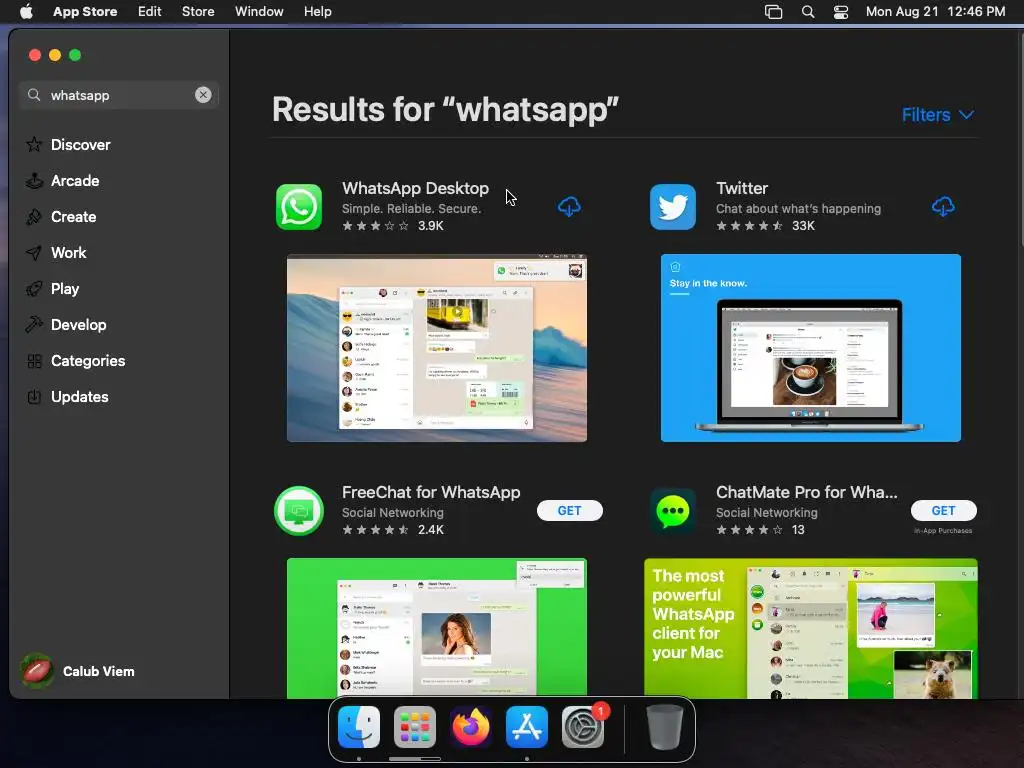The image size is (1024, 768).
Task: Click the ChatMate Pro app icon
Action: click(673, 511)
